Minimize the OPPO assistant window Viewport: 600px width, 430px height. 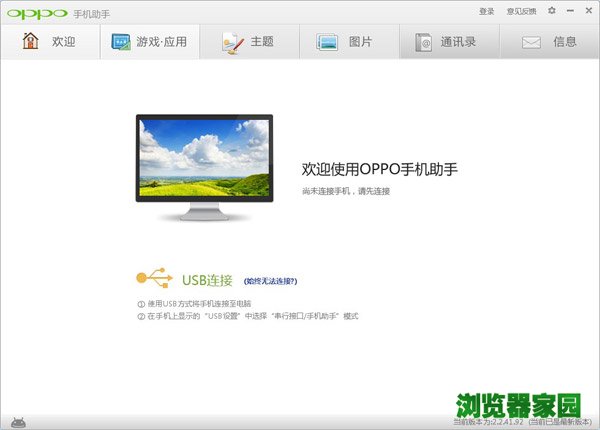[570, 11]
